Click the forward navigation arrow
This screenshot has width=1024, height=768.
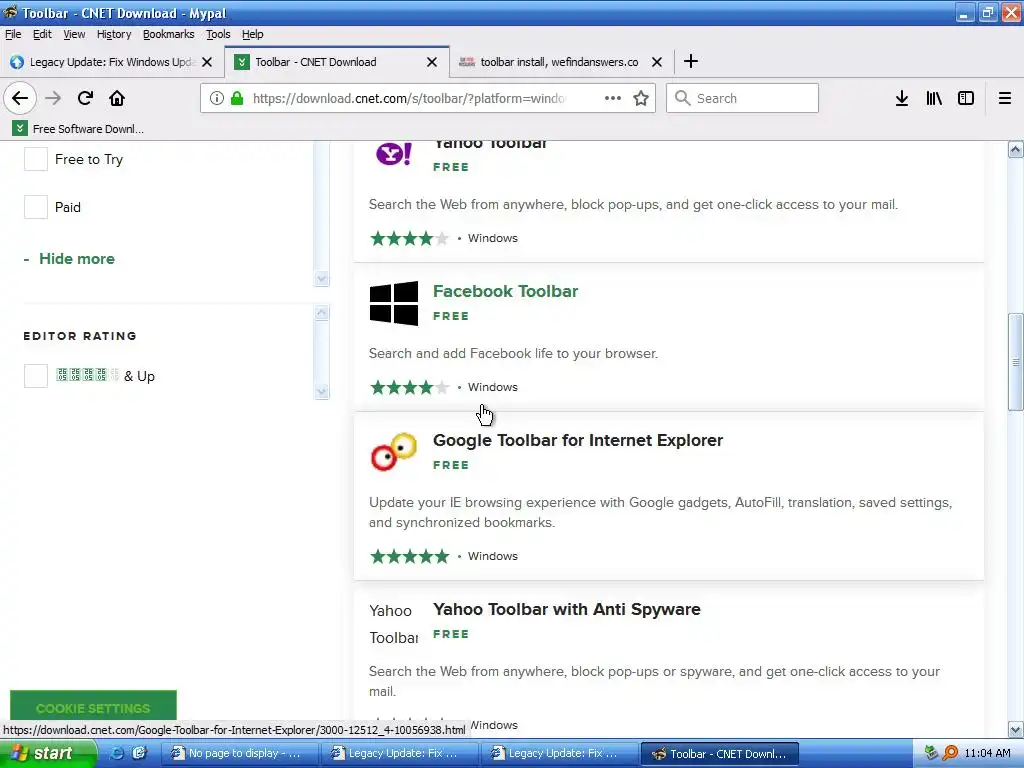click(x=53, y=98)
